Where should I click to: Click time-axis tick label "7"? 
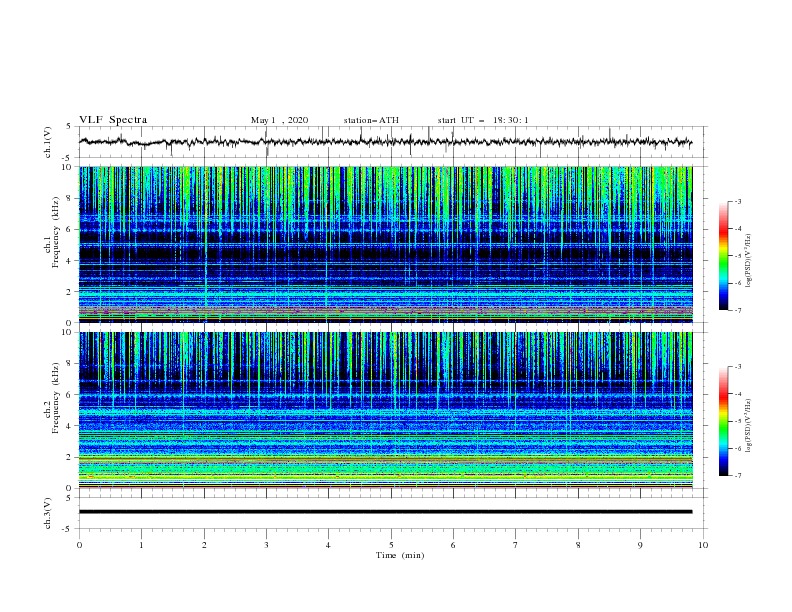point(516,545)
